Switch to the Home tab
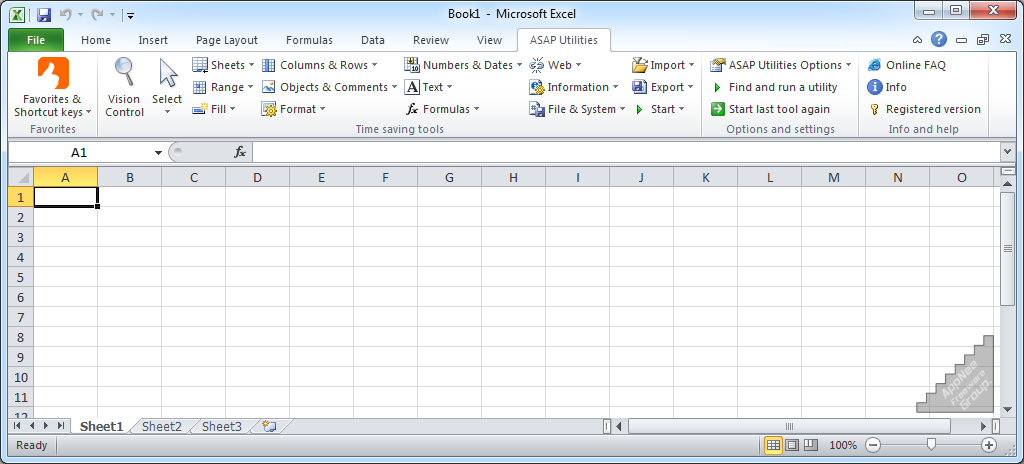The image size is (1024, 464). (x=96, y=40)
